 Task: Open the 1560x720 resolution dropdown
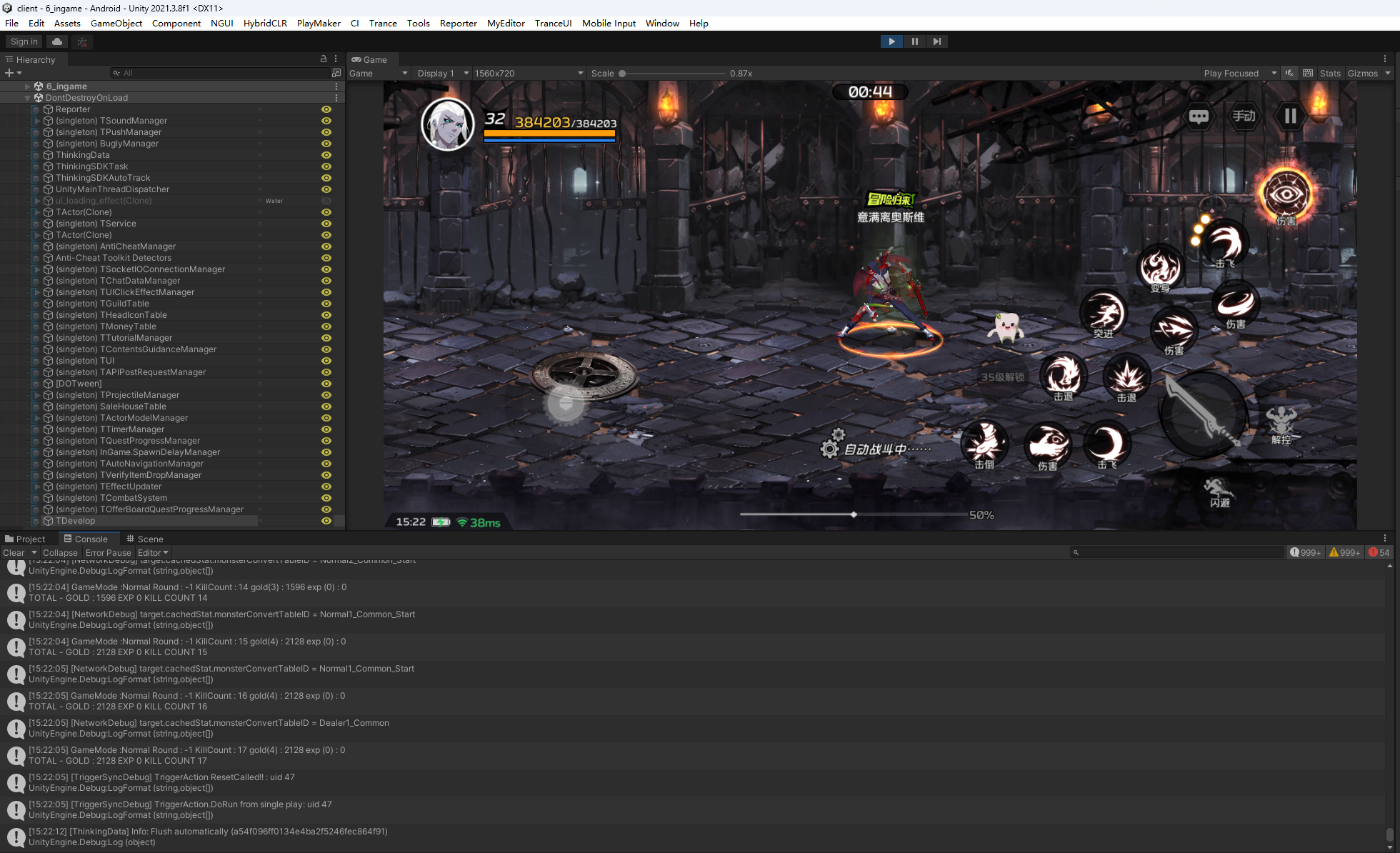(x=529, y=73)
